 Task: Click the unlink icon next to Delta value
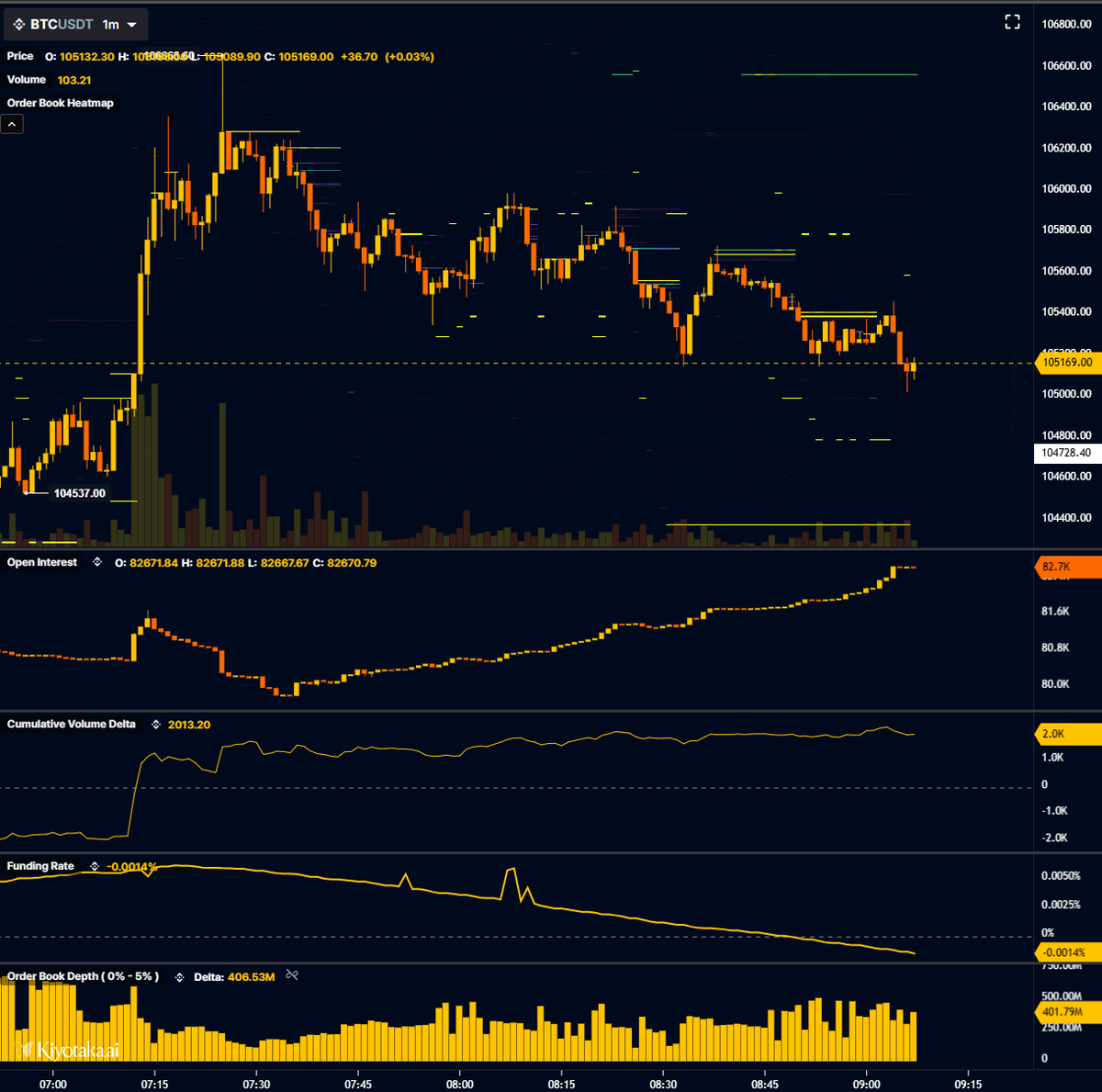click(292, 974)
